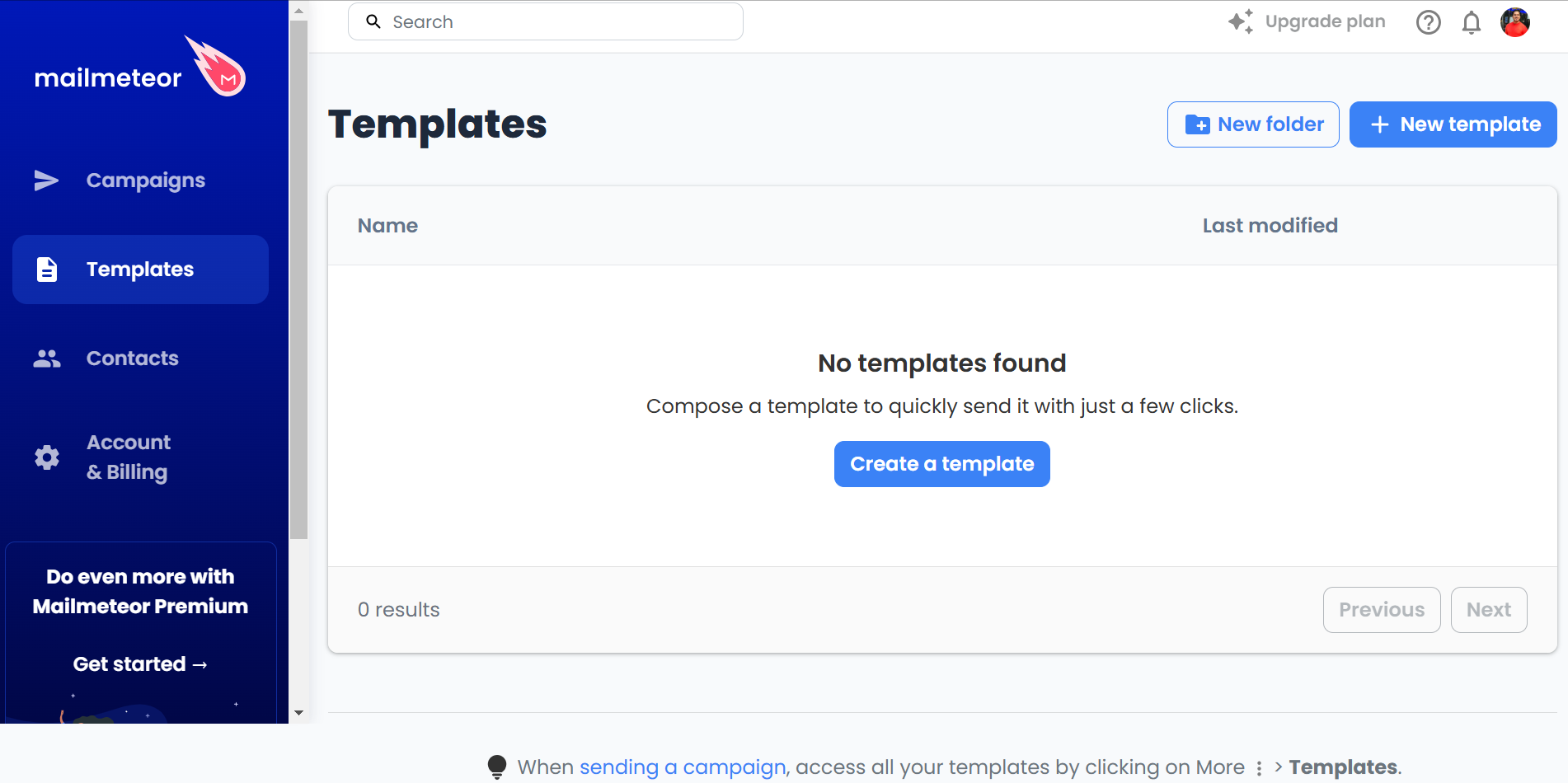Click the Campaigns paper plane icon
1568x783 pixels.
point(46,181)
